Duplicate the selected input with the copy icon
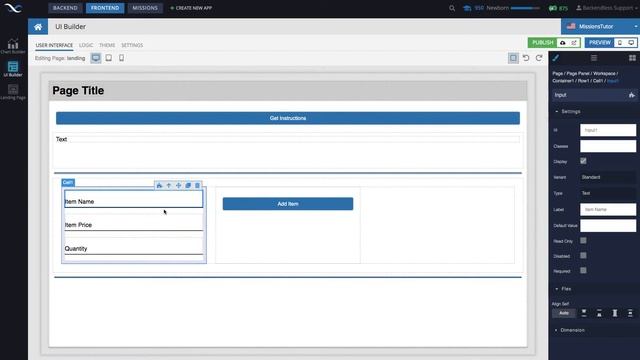 [x=188, y=185]
